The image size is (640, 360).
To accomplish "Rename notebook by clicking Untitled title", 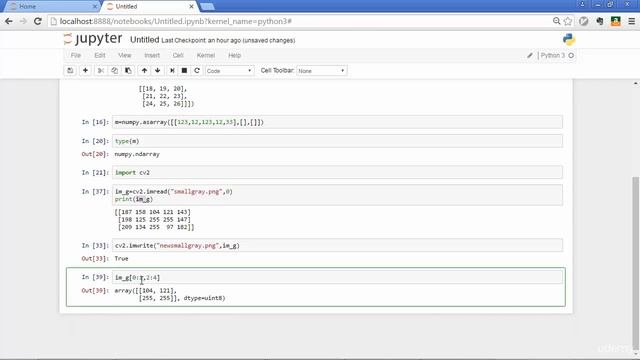I will 144,40.
